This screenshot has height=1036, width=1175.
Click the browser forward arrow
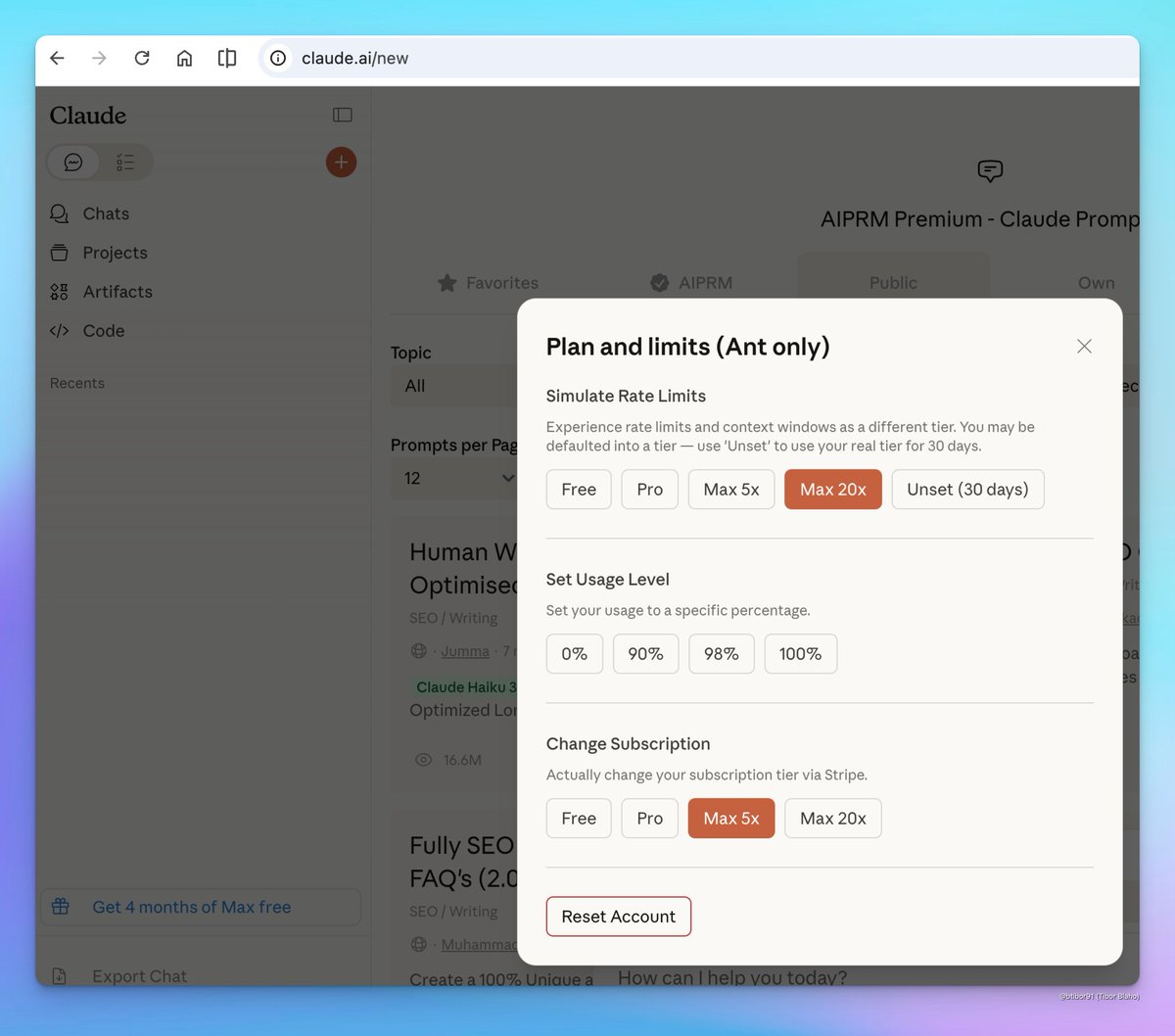(99, 58)
